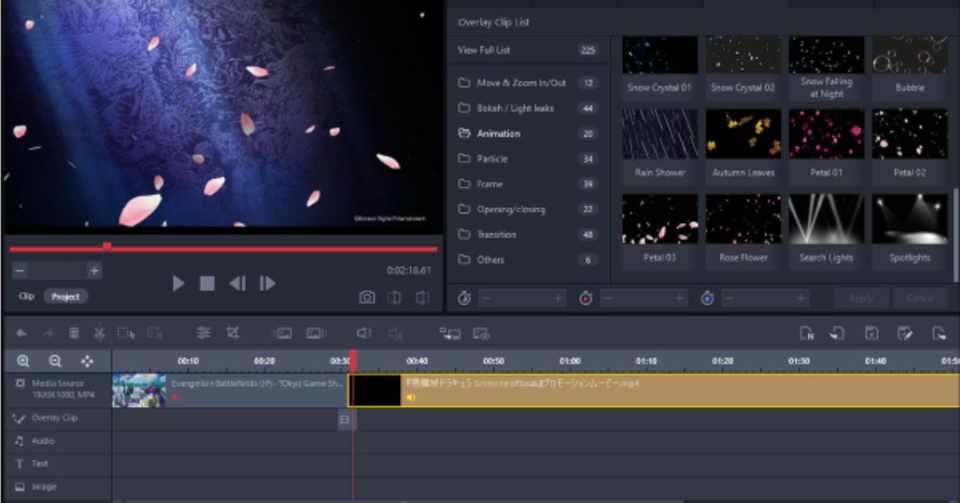The width and height of the screenshot is (960, 503).
Task: Select the Snow Crystal 01 overlay thumbnail
Action: [660, 55]
